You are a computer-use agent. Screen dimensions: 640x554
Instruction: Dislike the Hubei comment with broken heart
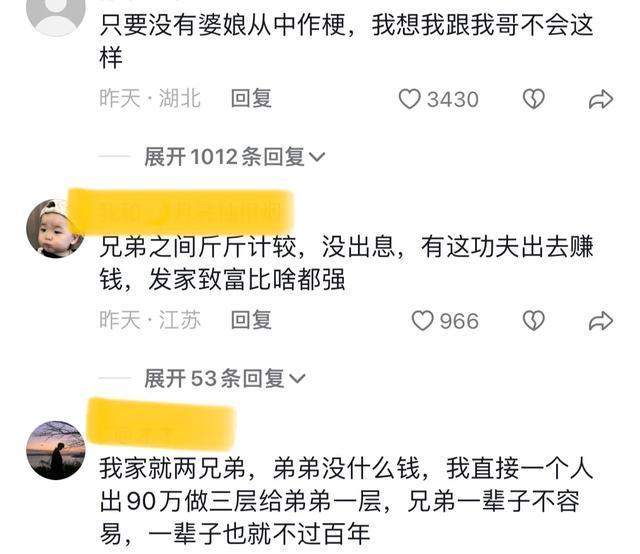tap(533, 99)
